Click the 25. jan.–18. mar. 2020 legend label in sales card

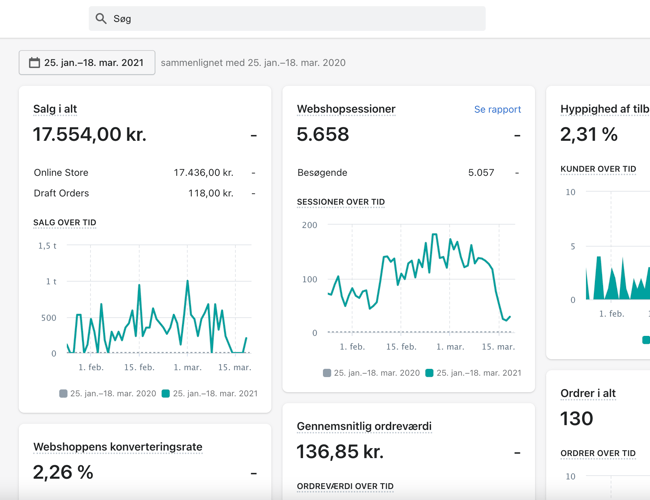(113, 393)
